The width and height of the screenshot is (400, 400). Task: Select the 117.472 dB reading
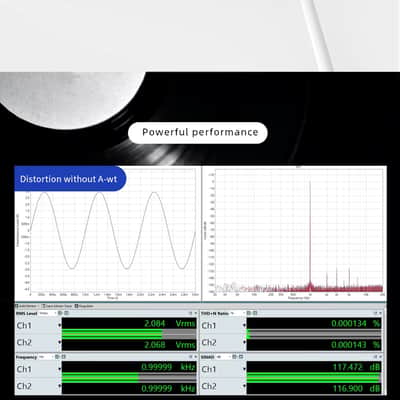[356, 367]
